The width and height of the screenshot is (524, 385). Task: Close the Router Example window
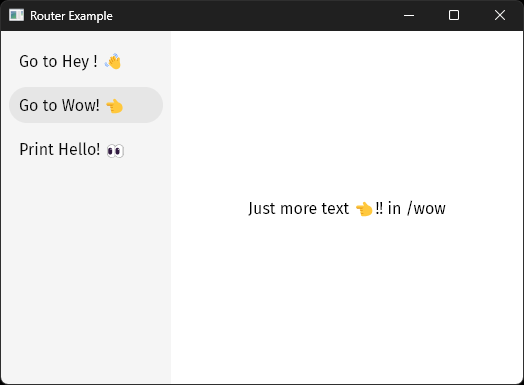pos(500,15)
